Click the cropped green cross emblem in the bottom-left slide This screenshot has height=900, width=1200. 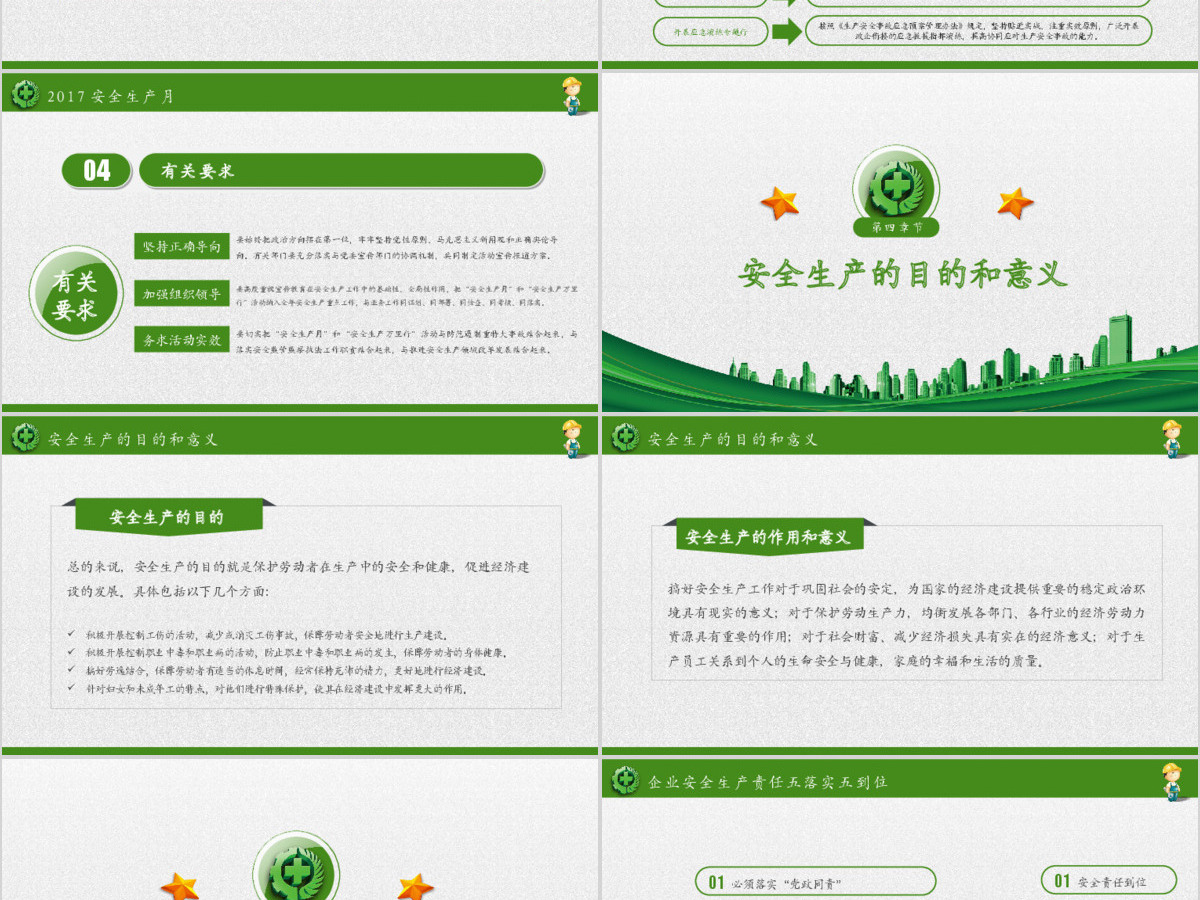click(297, 867)
